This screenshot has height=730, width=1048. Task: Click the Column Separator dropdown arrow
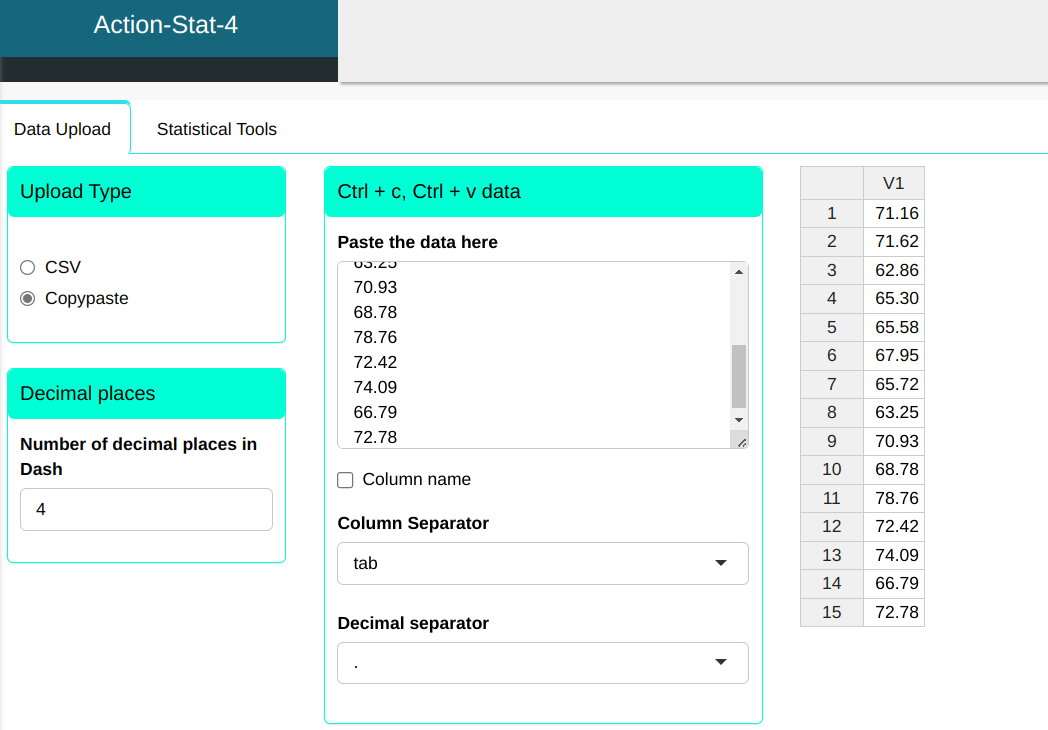(x=721, y=563)
